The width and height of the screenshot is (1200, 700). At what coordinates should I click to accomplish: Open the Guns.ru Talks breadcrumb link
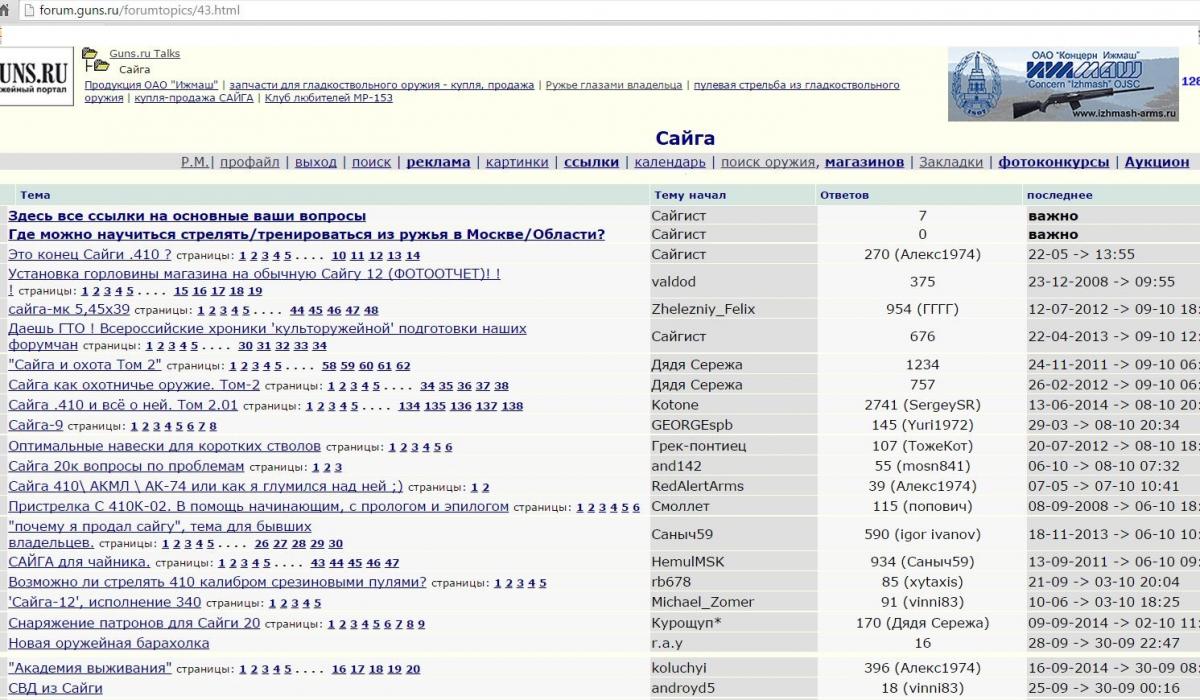[x=144, y=53]
